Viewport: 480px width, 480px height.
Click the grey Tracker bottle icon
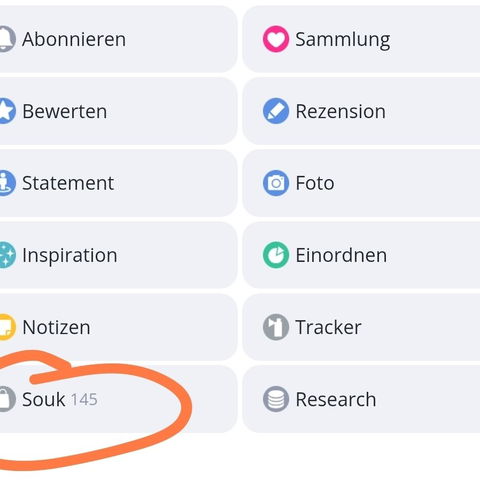pos(276,327)
